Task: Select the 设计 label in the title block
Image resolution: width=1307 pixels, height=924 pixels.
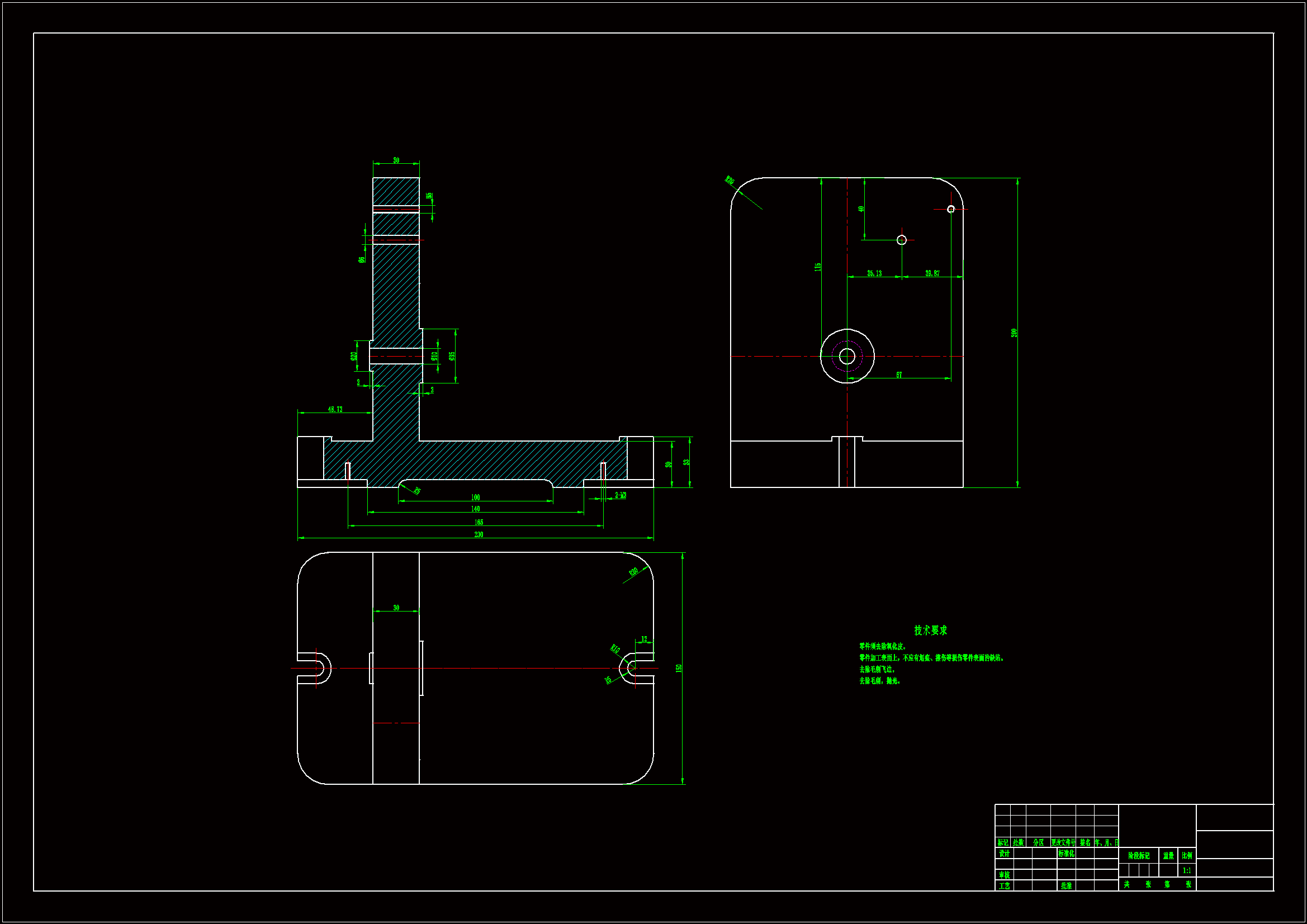Action: [1004, 854]
